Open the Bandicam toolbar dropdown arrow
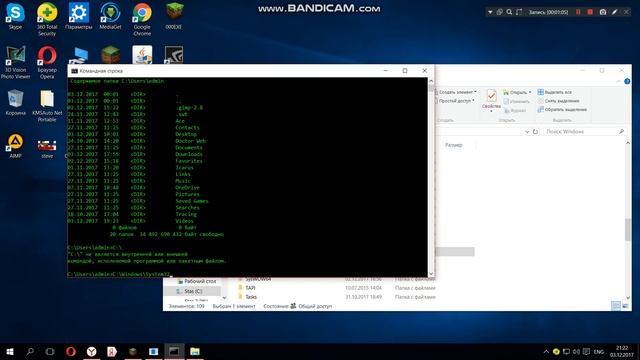 (490, 12)
